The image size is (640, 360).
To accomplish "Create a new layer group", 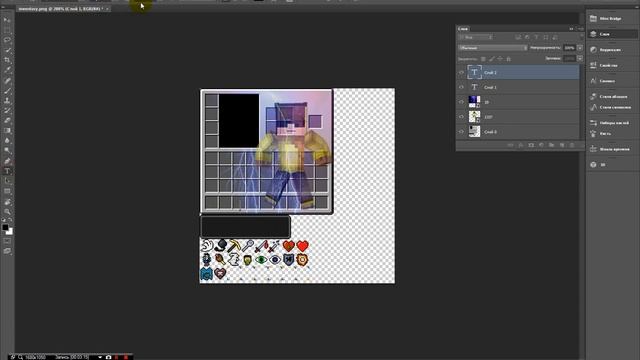I will pos(551,145).
